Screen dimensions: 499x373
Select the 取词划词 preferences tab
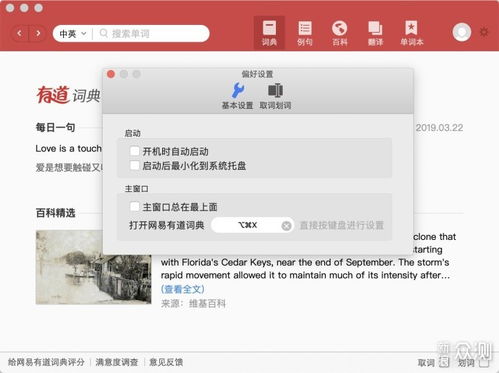(275, 96)
